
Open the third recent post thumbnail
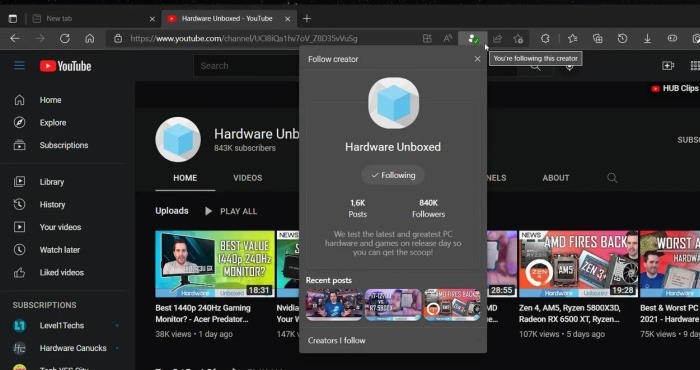coord(452,305)
